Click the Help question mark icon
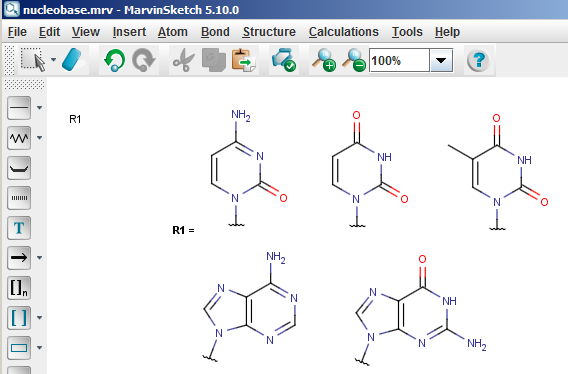This screenshot has height=374, width=568. tap(479, 60)
